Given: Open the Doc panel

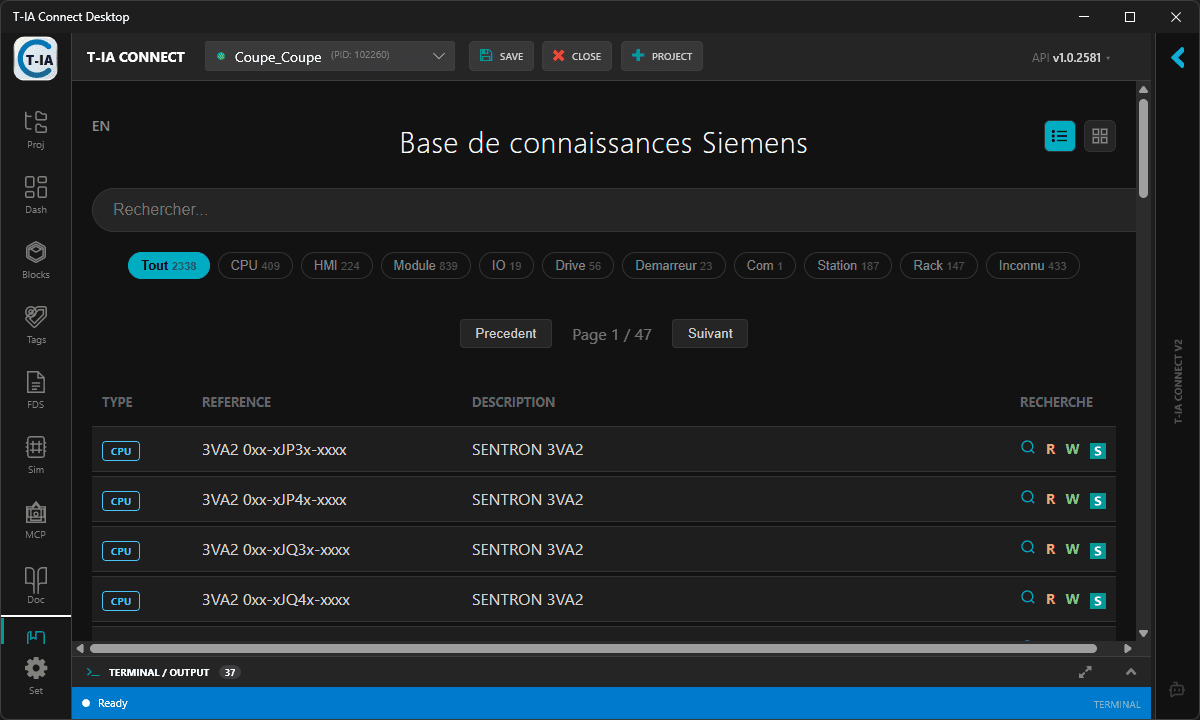Looking at the screenshot, I should tap(35, 584).
